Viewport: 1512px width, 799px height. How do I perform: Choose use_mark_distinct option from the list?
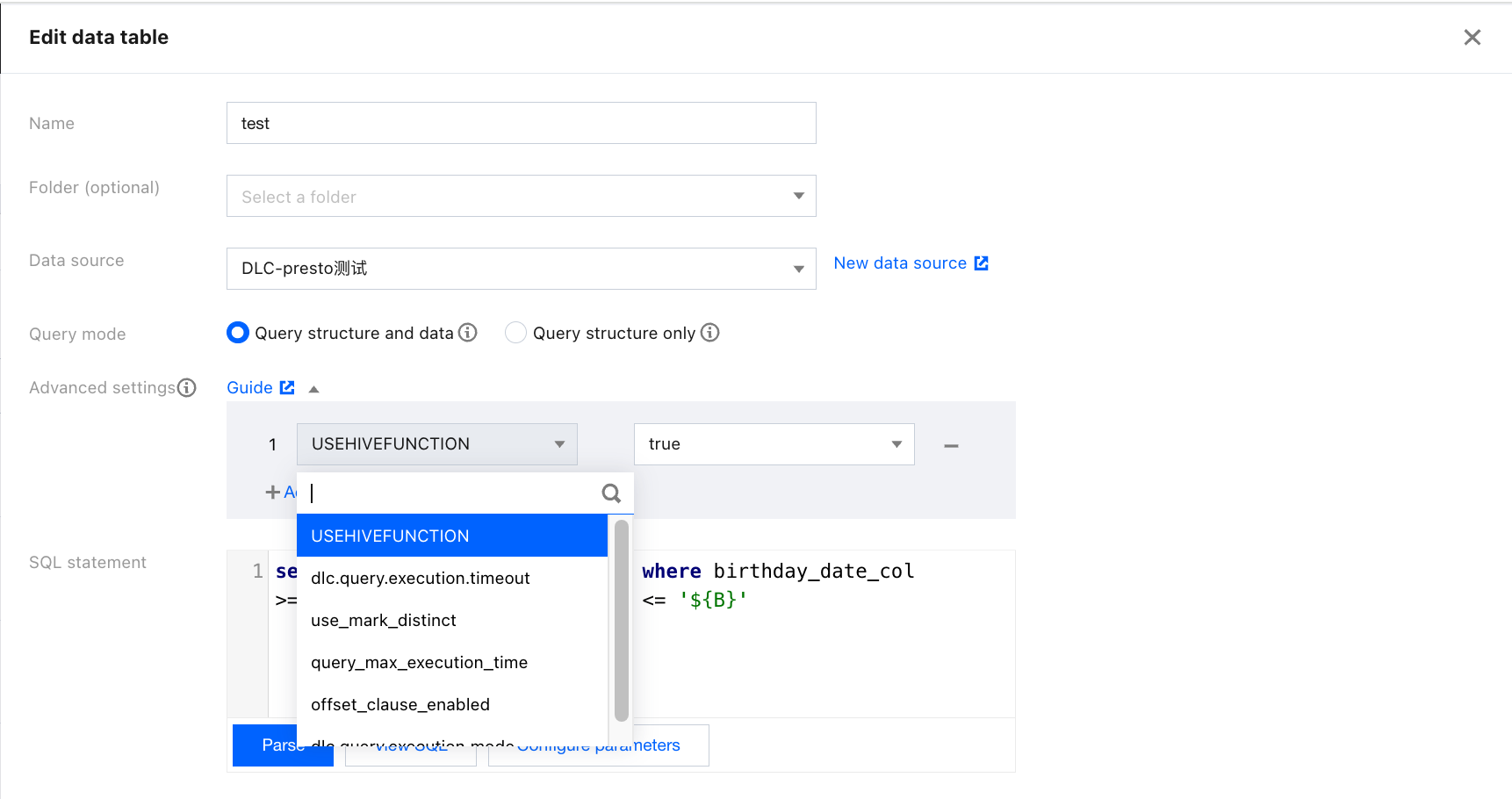point(384,621)
